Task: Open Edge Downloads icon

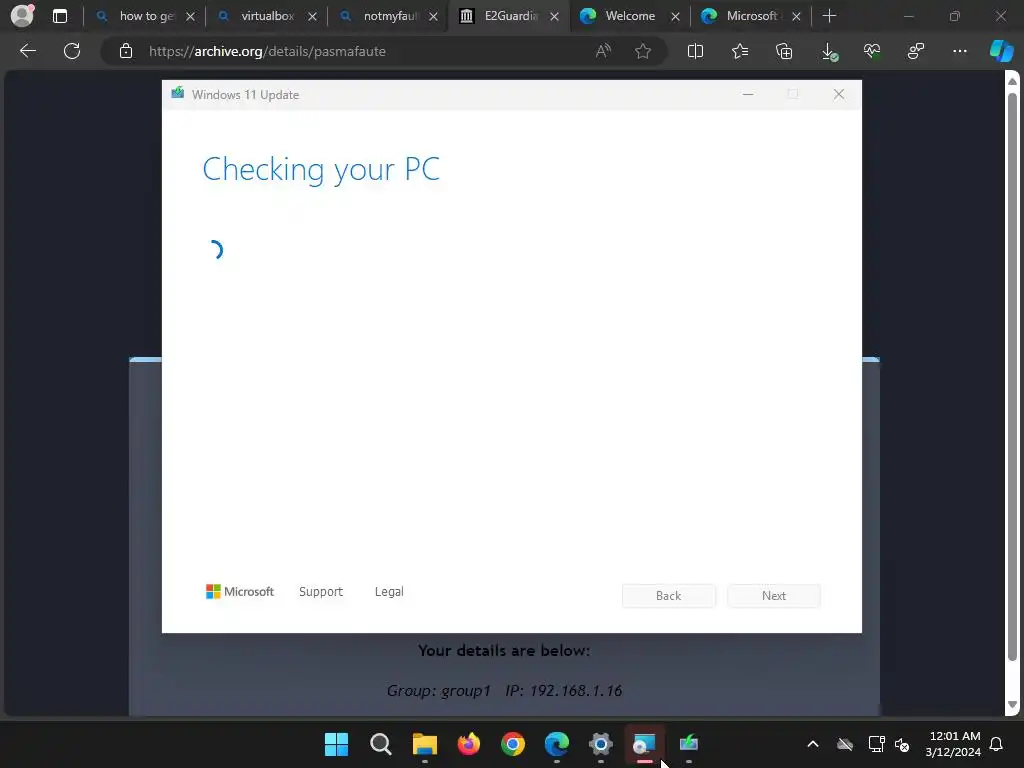Action: click(x=829, y=52)
